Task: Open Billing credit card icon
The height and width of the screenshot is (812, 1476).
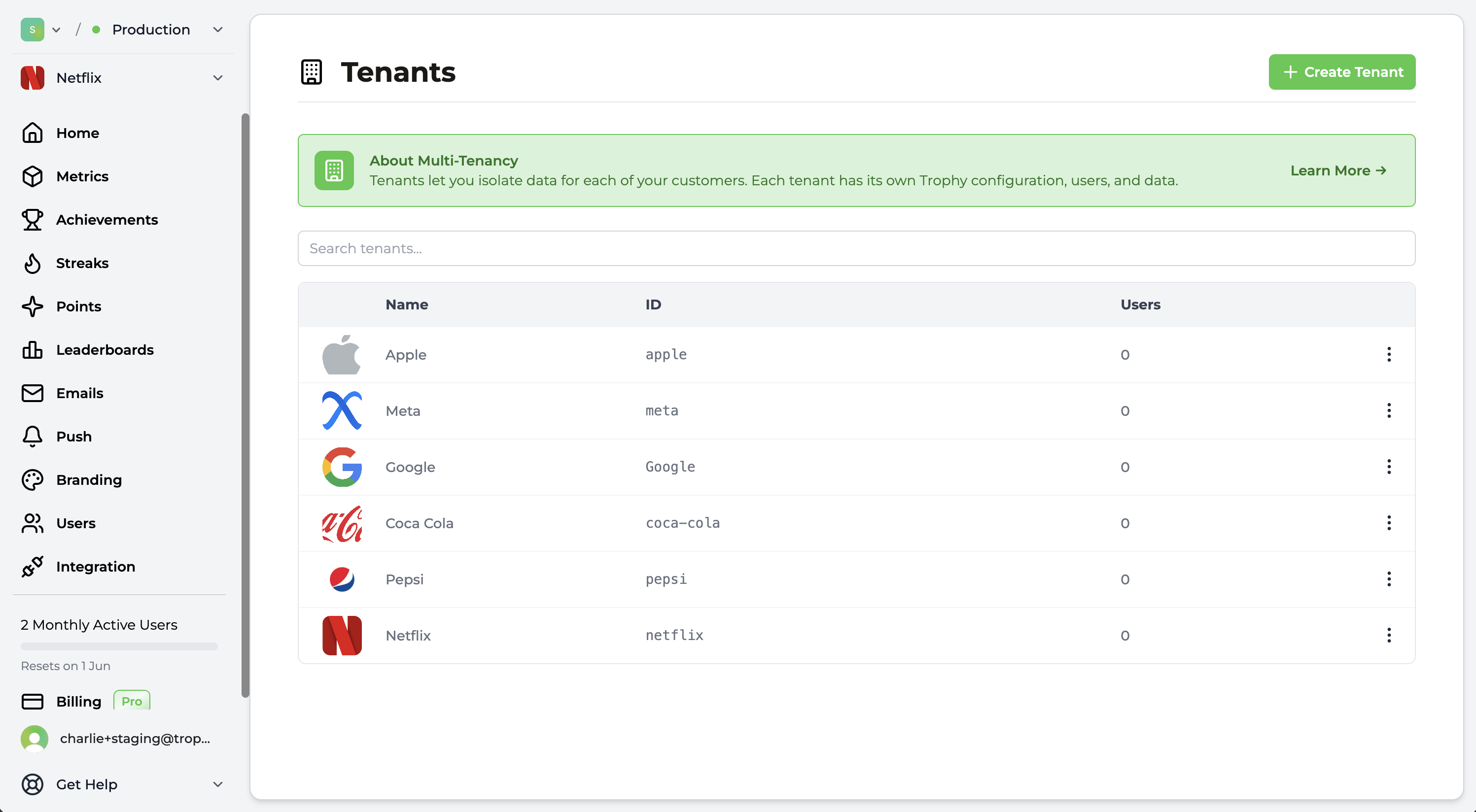Action: 32,702
